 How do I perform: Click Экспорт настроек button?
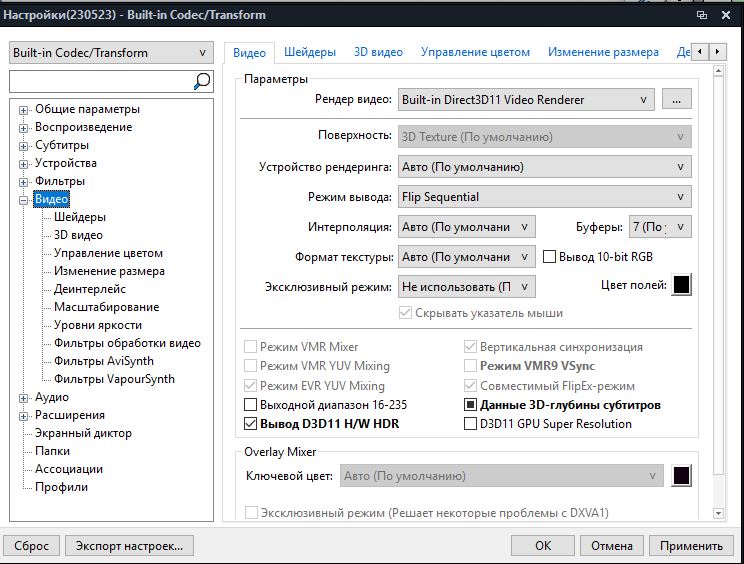129,546
